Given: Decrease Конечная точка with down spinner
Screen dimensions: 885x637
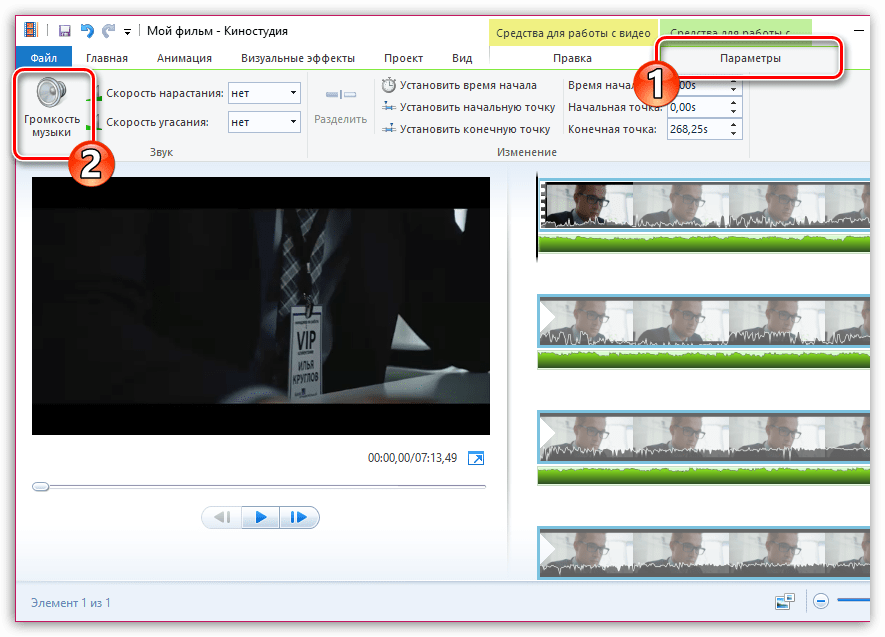Looking at the screenshot, I should (733, 134).
